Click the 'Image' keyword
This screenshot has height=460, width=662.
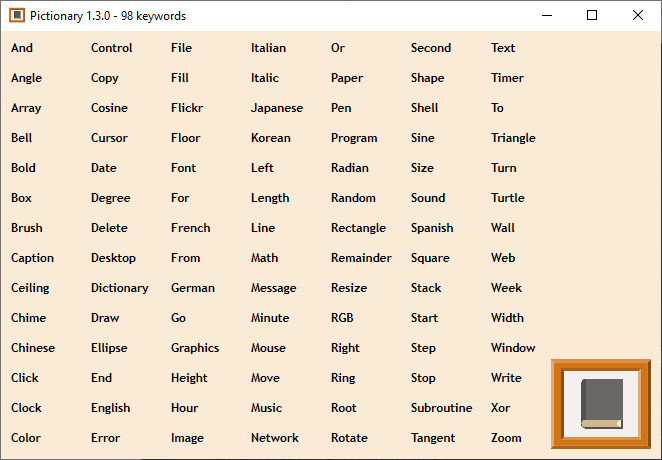point(187,438)
